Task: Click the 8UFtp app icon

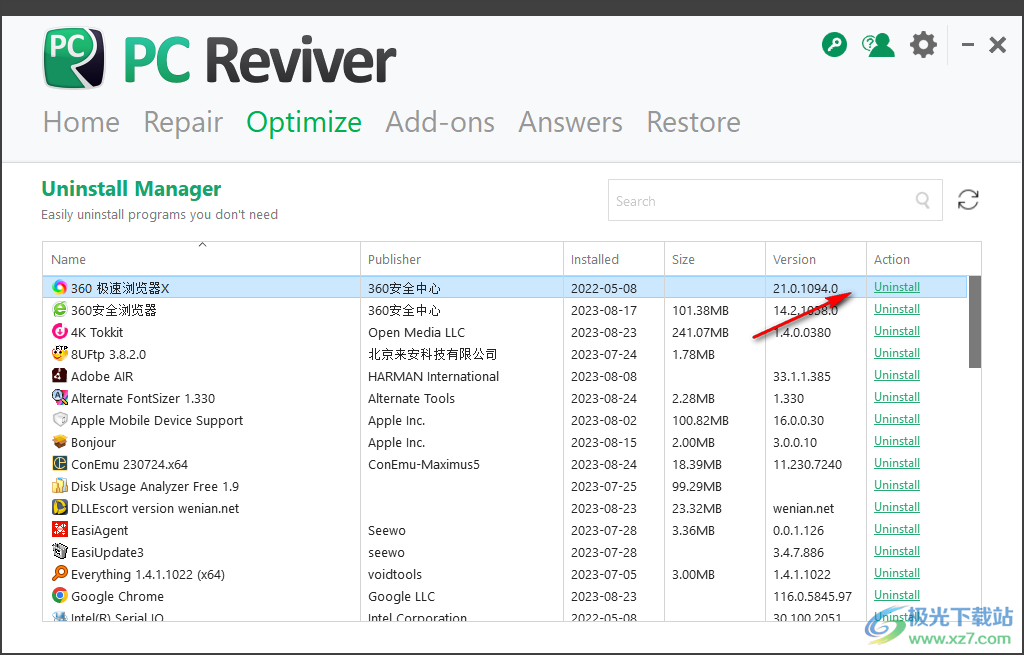Action: pyautogui.click(x=59, y=353)
